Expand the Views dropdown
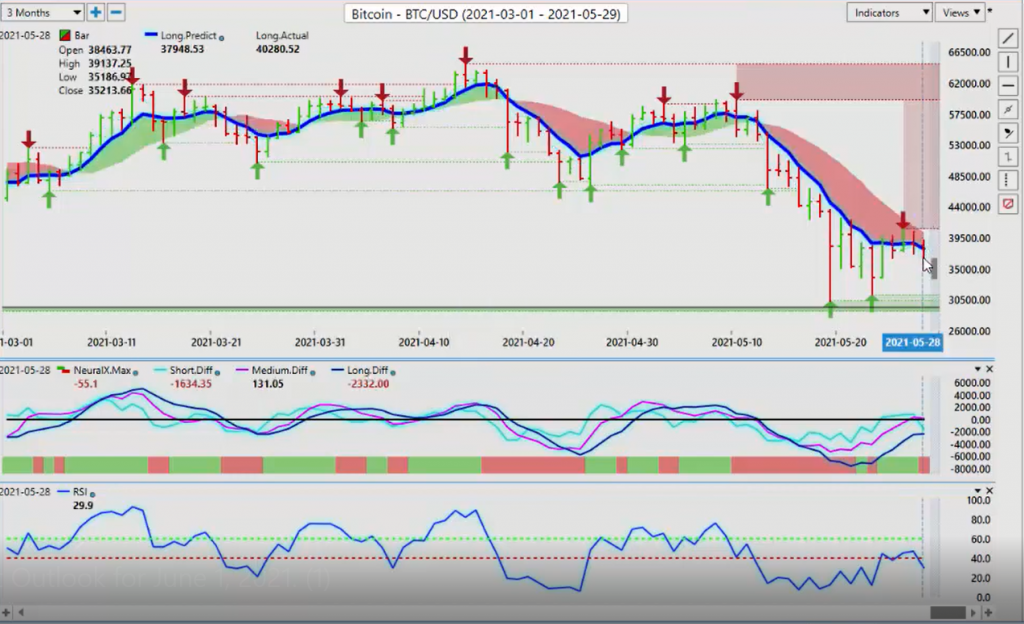Image resolution: width=1024 pixels, height=624 pixels. click(x=960, y=12)
